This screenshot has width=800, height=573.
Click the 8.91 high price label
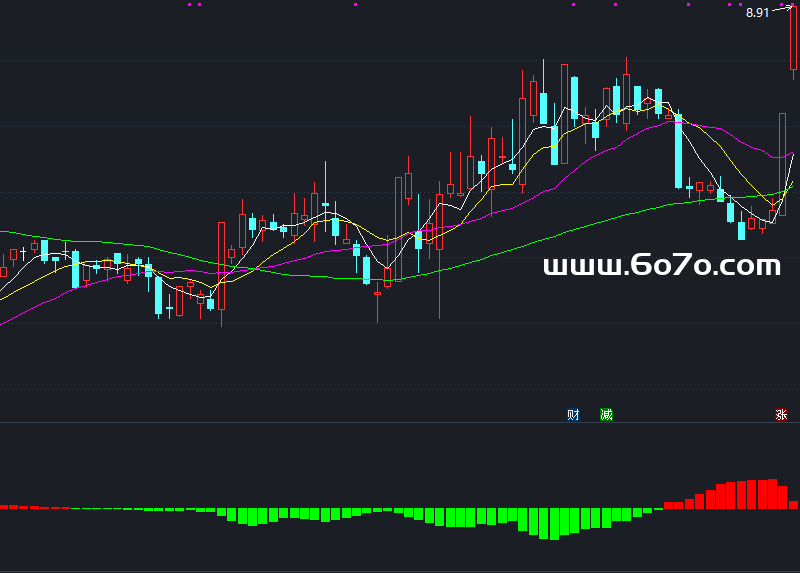click(757, 13)
